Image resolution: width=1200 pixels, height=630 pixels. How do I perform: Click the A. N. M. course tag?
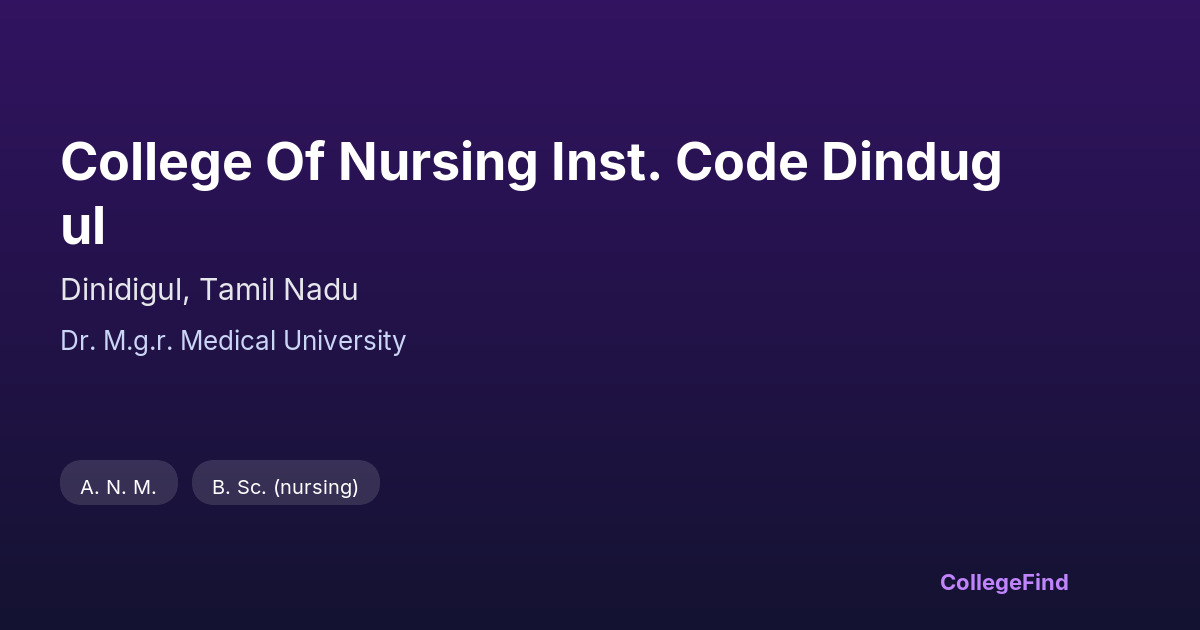(119, 487)
